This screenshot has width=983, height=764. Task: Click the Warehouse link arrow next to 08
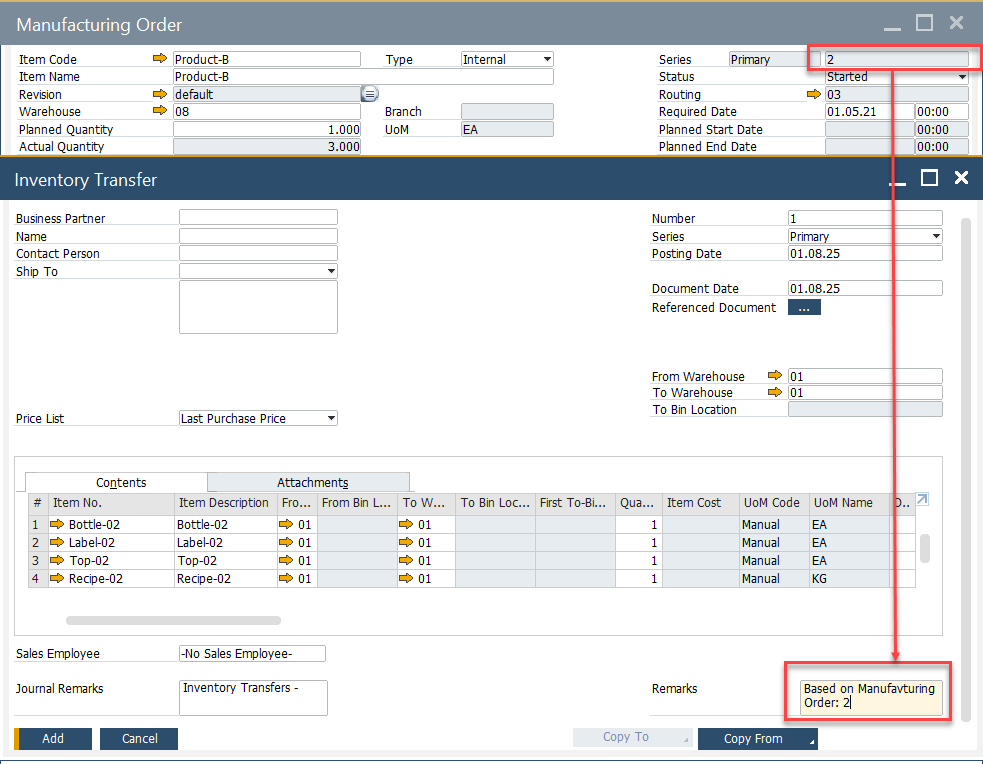coord(160,111)
